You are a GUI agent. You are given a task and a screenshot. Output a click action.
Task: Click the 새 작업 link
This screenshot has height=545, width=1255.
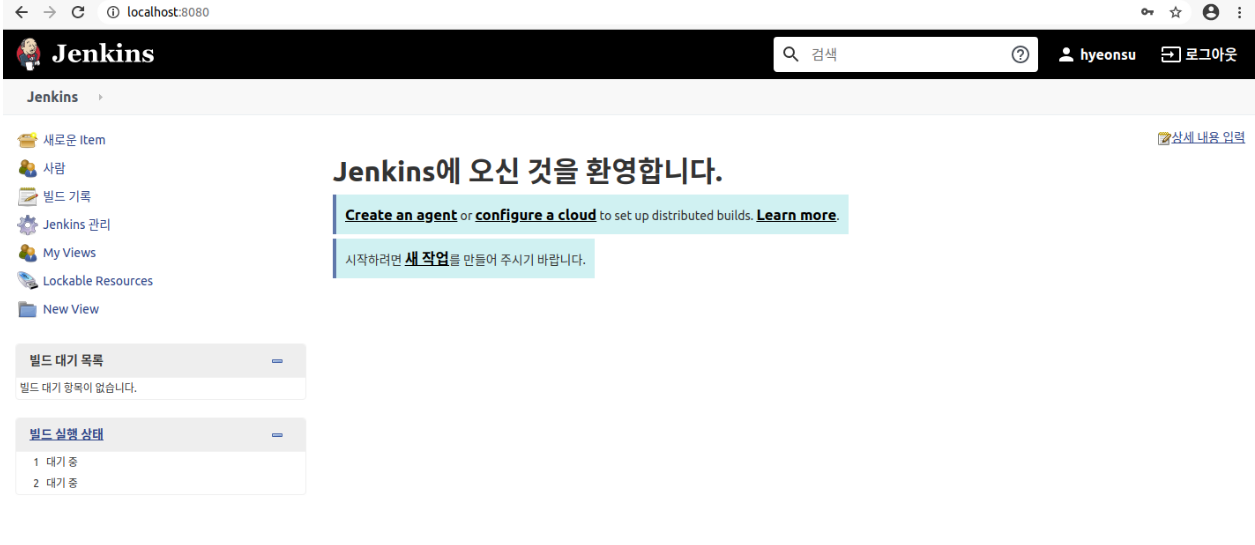(x=427, y=259)
